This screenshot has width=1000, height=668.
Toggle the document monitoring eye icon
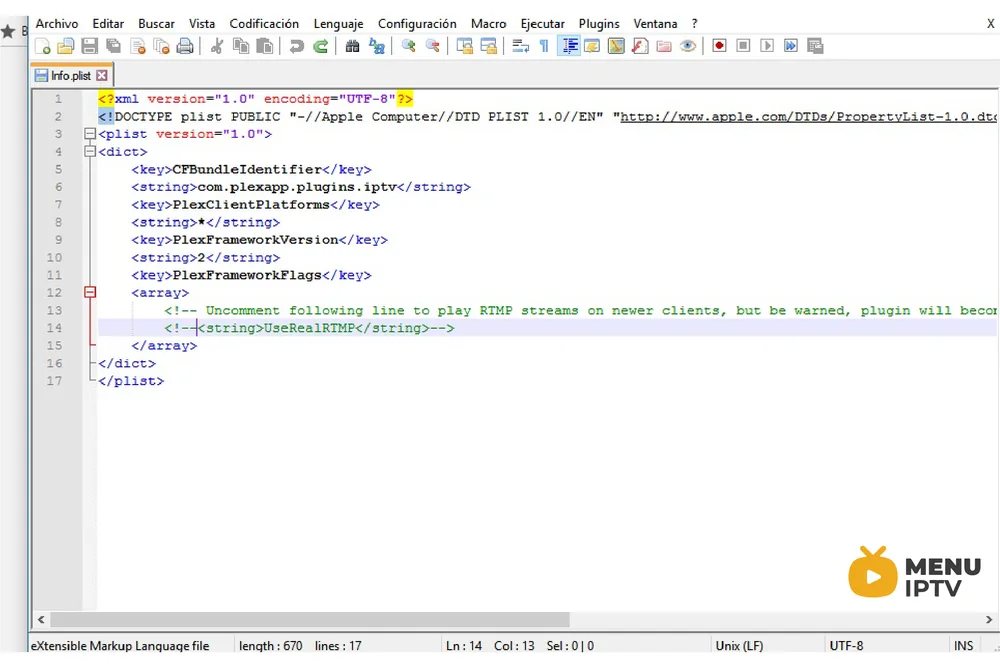coord(688,46)
